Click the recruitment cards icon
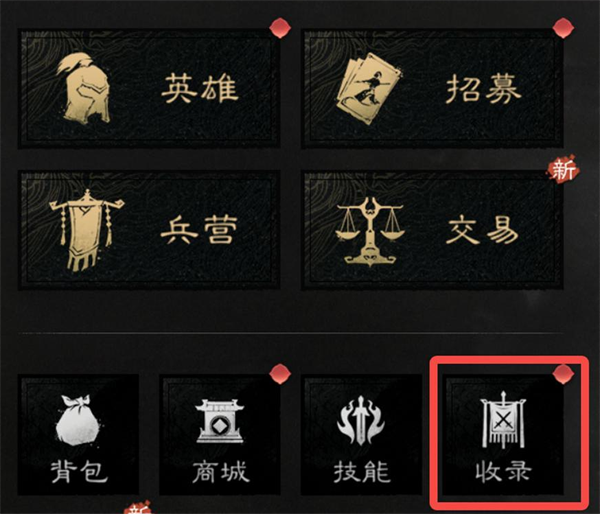Screen dimensions: 600x514 click(x=369, y=88)
